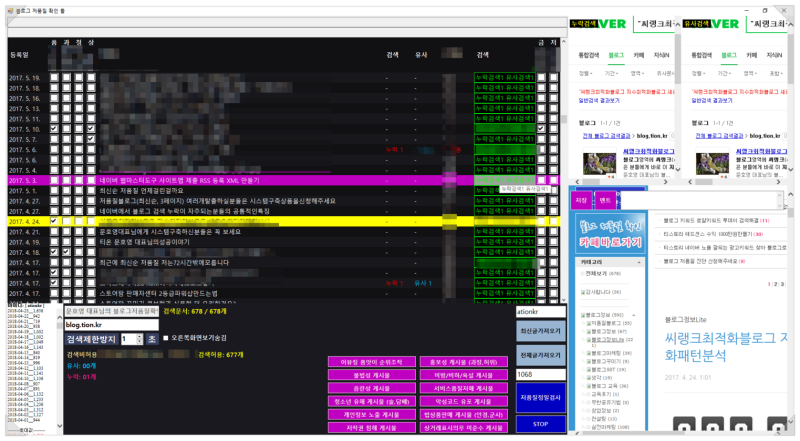Screen dimensions: 800x441
Task: Open 영역 dropdown in 누락검색 pane
Action: click(636, 74)
